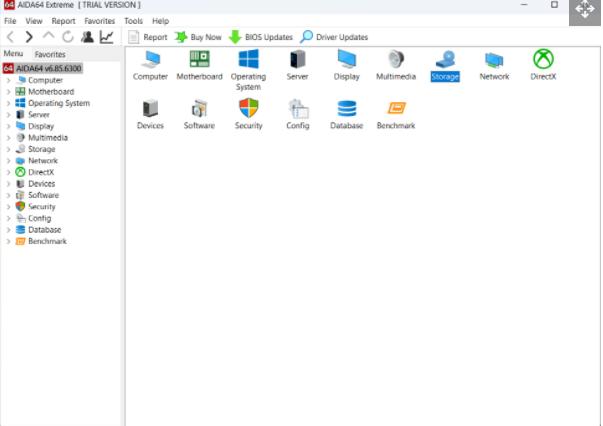Expand the Operating System tree node chevron

(8, 103)
